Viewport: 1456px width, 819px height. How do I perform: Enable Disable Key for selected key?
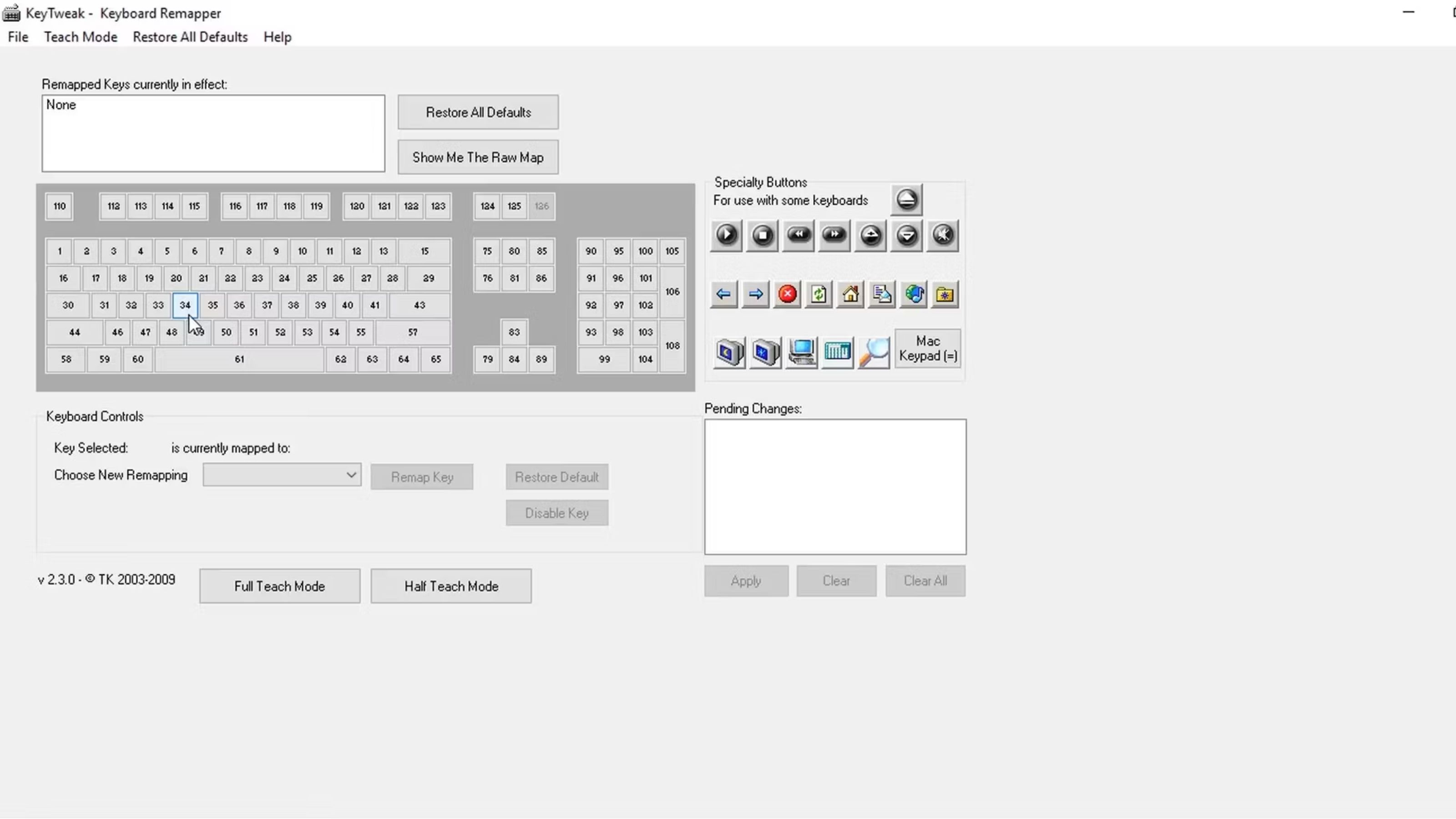coord(557,512)
